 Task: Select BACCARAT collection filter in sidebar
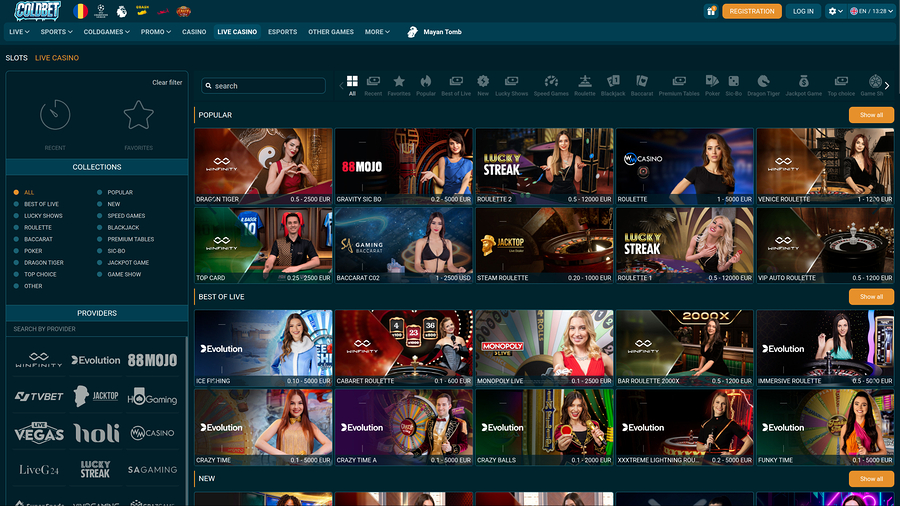33,239
